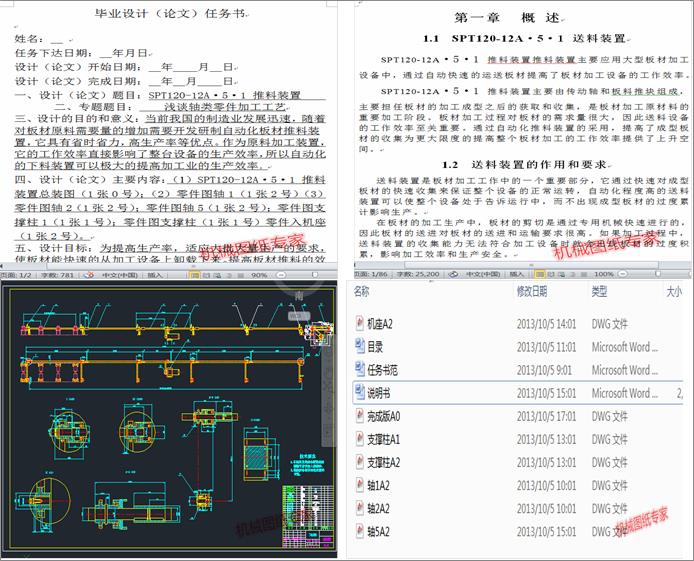The image size is (694, 561).
Task: Toggle 插入 insert mode in right Word
Action: [x=517, y=274]
